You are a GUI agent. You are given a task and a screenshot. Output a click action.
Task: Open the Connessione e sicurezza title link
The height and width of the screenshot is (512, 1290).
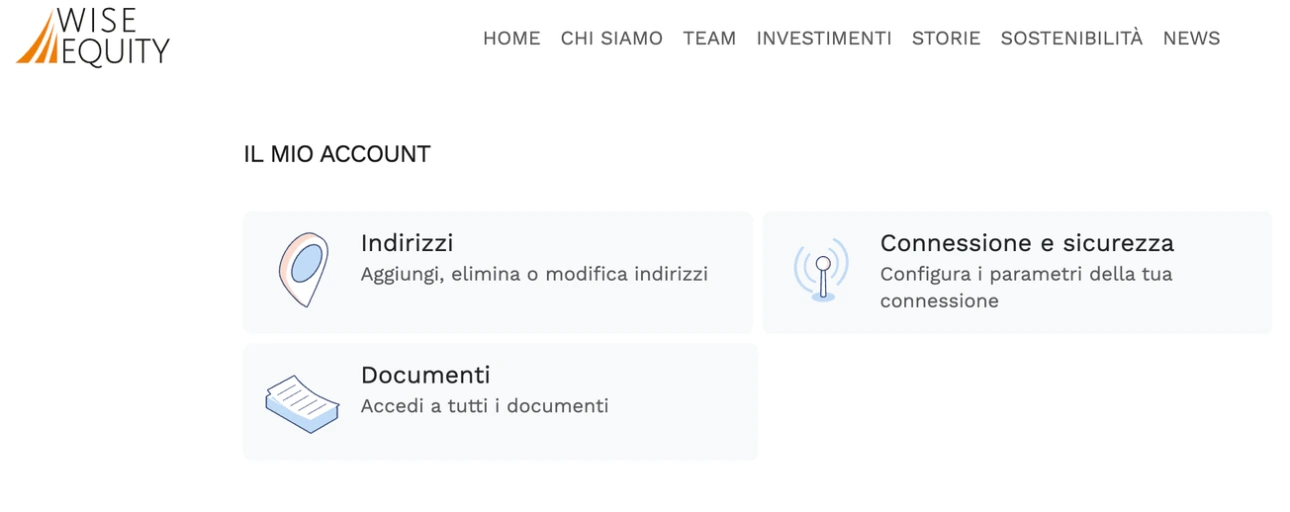pyautogui.click(x=1026, y=243)
